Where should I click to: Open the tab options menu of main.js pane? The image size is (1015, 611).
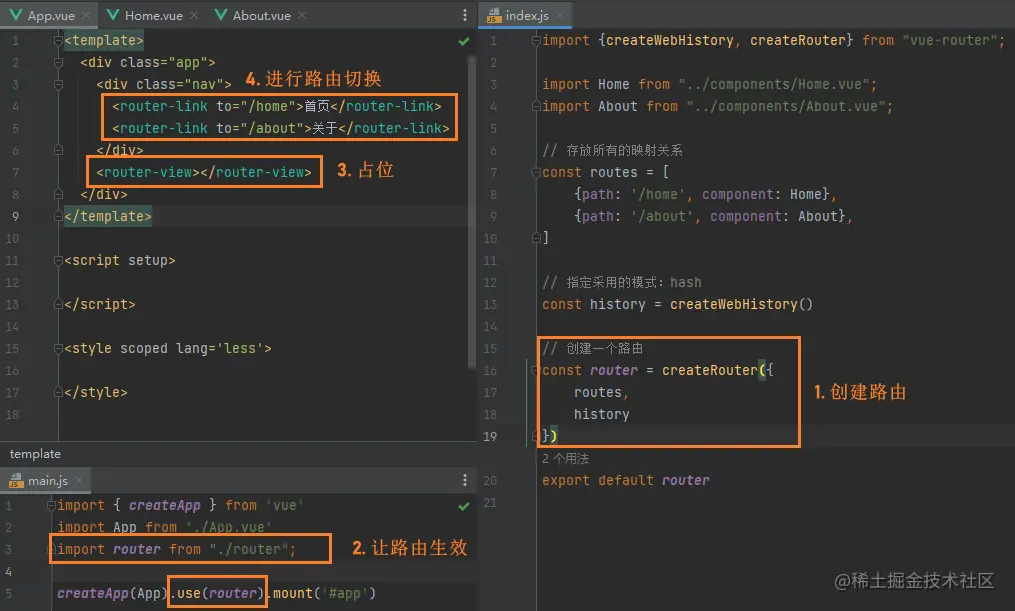tap(465, 480)
